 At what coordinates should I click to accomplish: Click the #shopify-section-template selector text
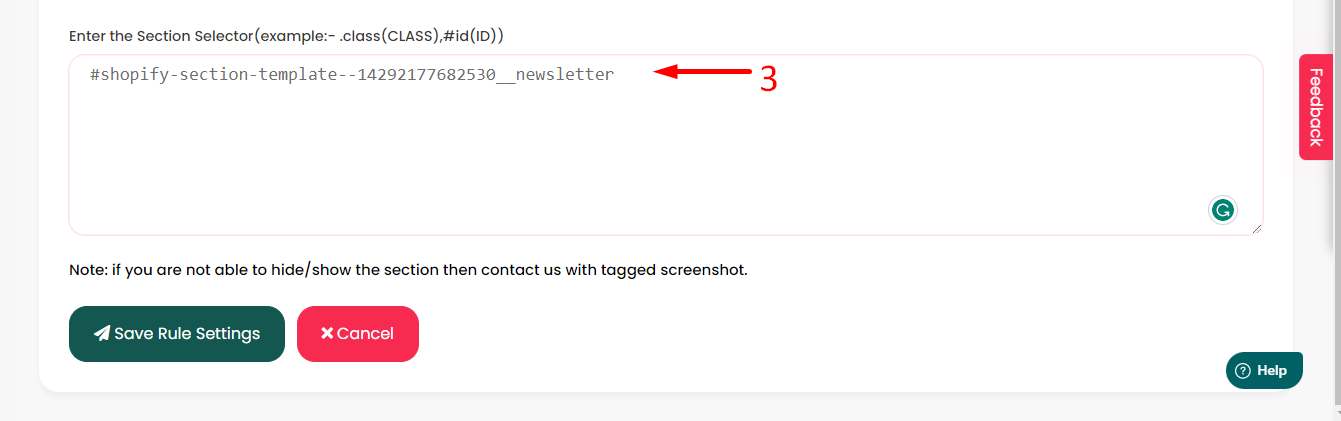point(351,74)
